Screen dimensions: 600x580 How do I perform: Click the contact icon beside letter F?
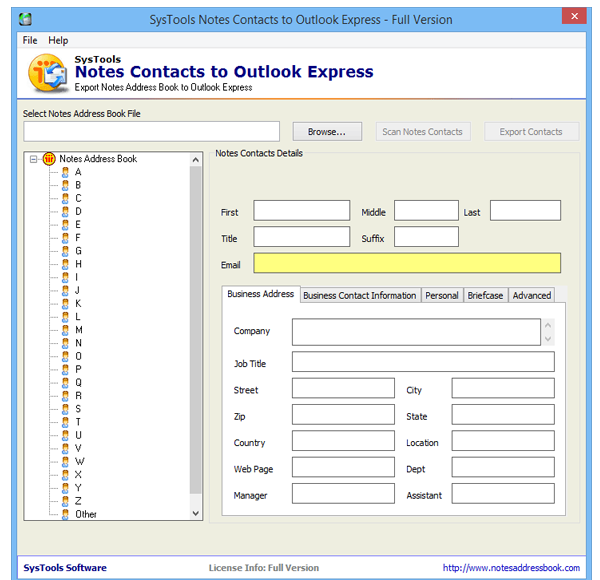tap(65, 238)
